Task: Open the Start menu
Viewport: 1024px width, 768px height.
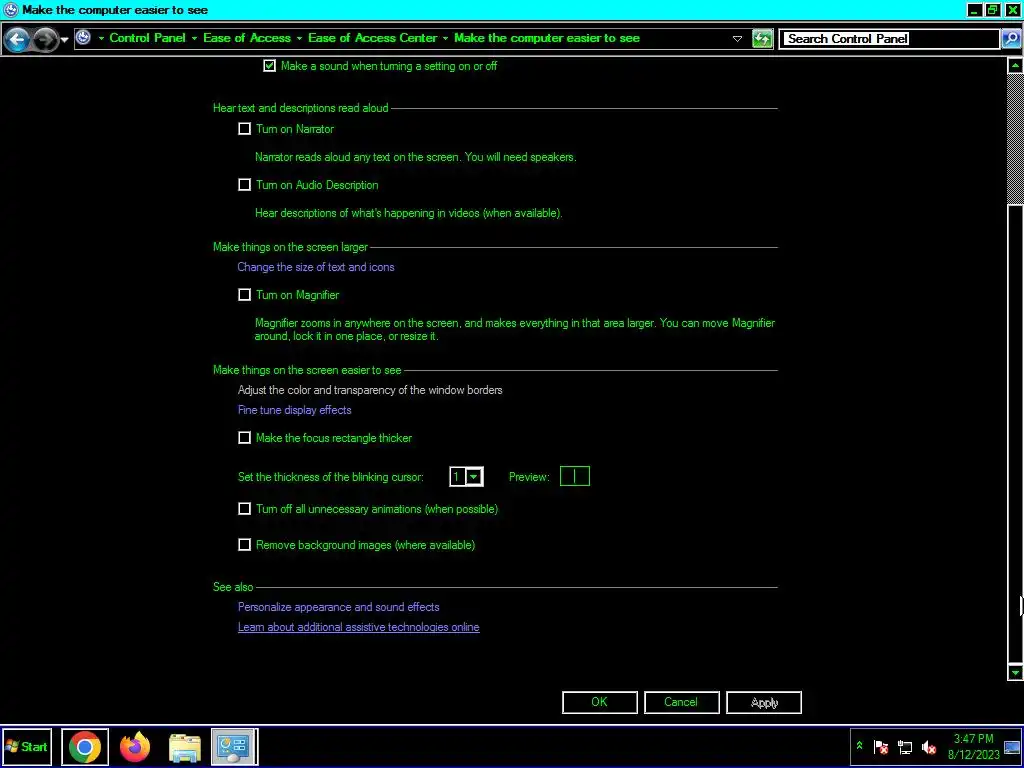Action: click(27, 746)
